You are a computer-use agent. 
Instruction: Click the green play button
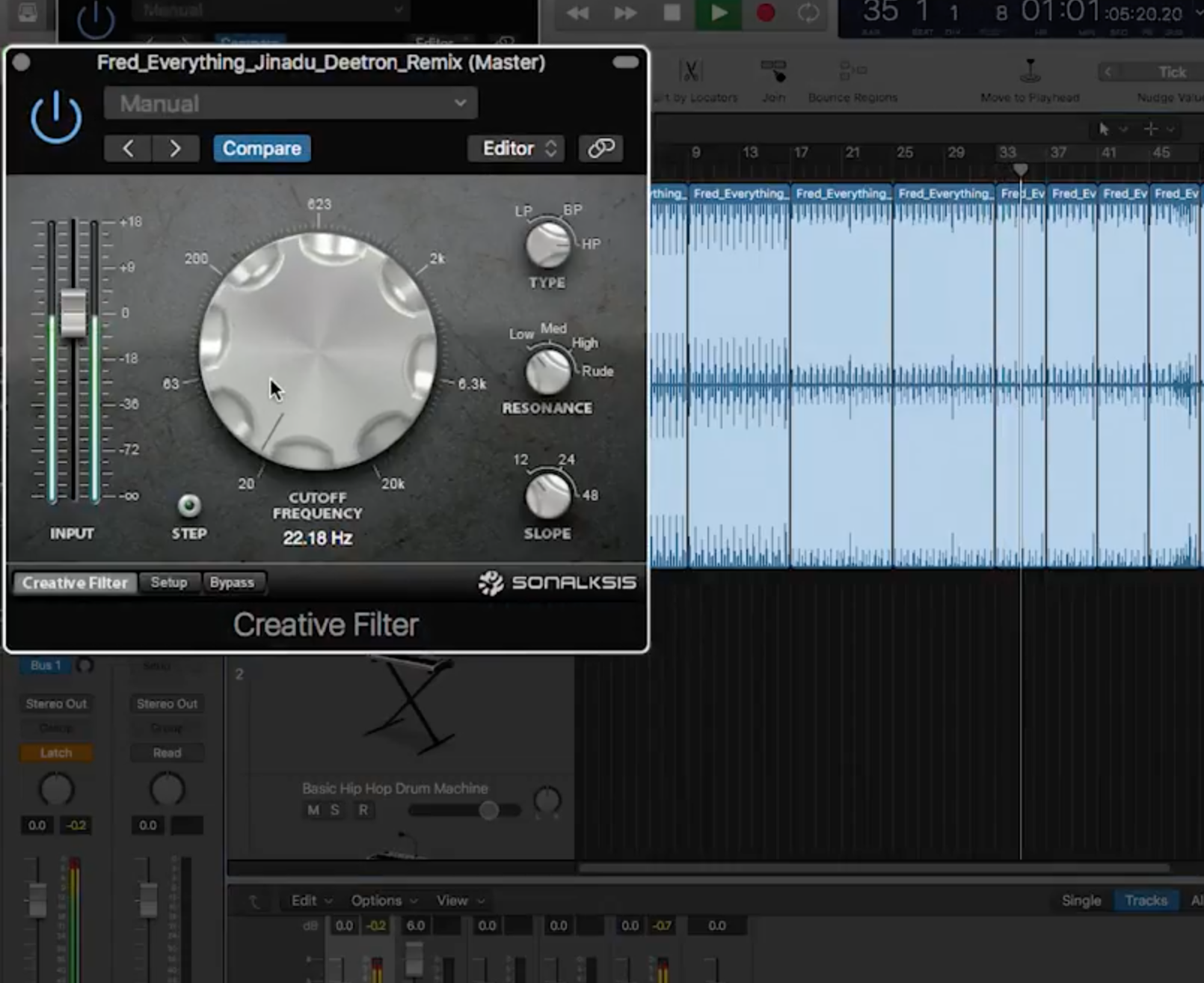tap(718, 13)
